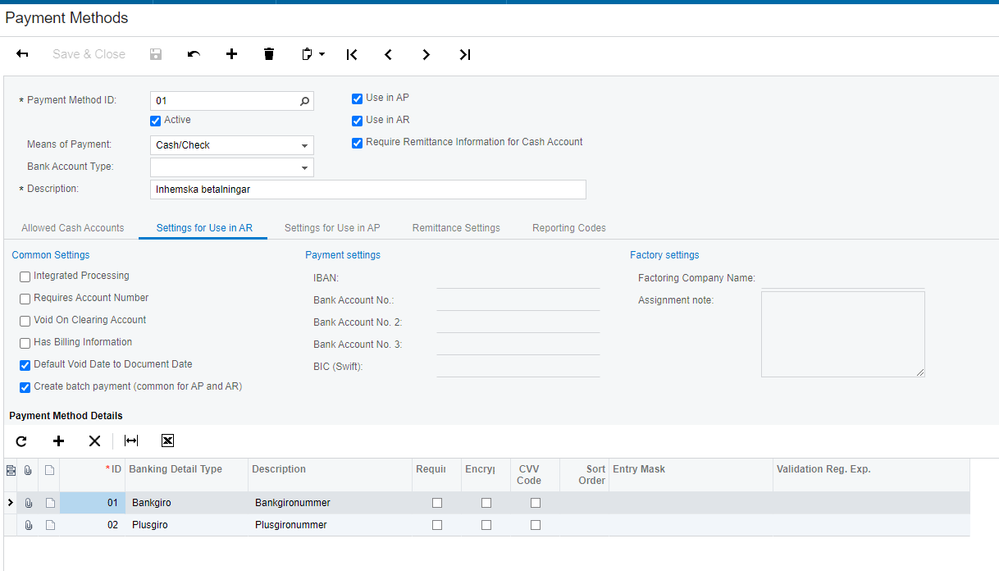
Task: Go to last record
Action: click(x=465, y=55)
